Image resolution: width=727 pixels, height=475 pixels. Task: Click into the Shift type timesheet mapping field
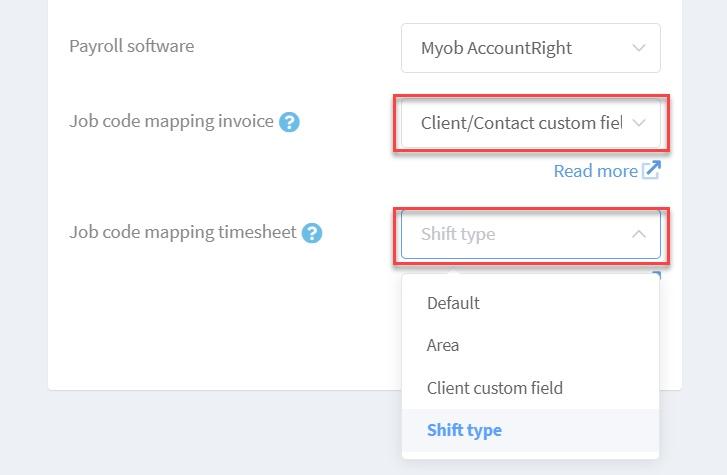click(530, 234)
